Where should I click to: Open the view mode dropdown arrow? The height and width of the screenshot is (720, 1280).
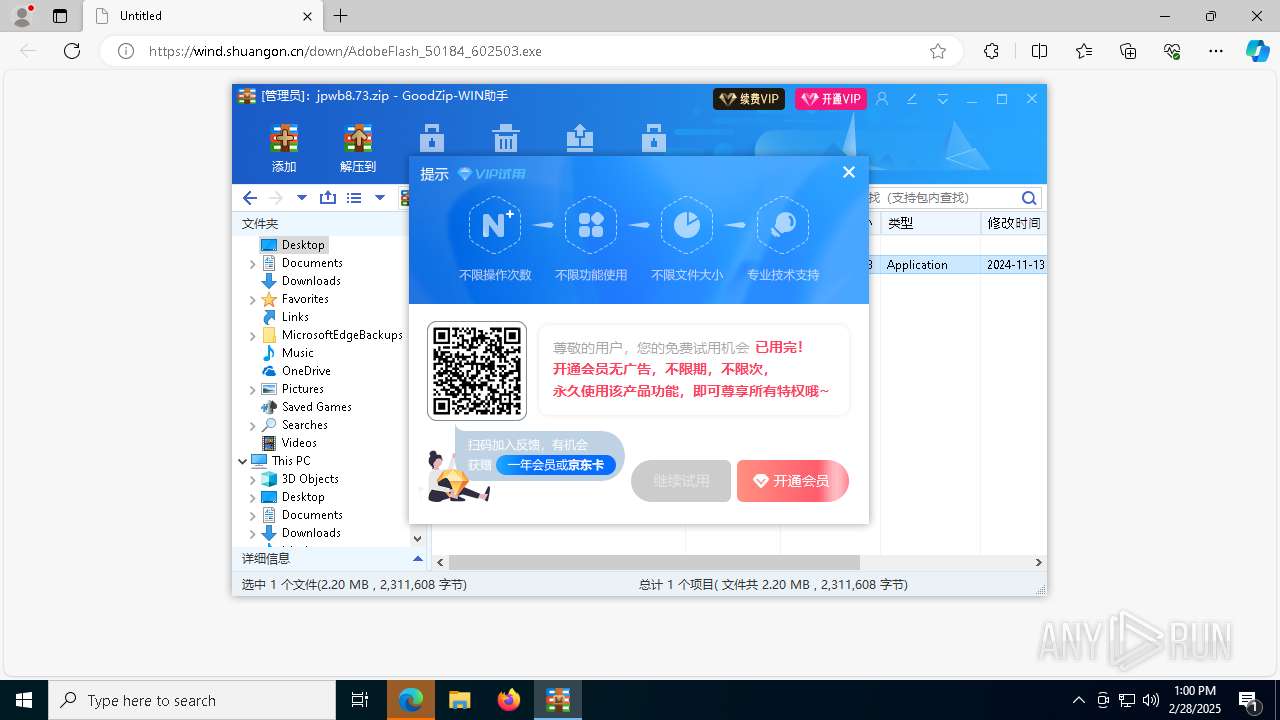(380, 198)
